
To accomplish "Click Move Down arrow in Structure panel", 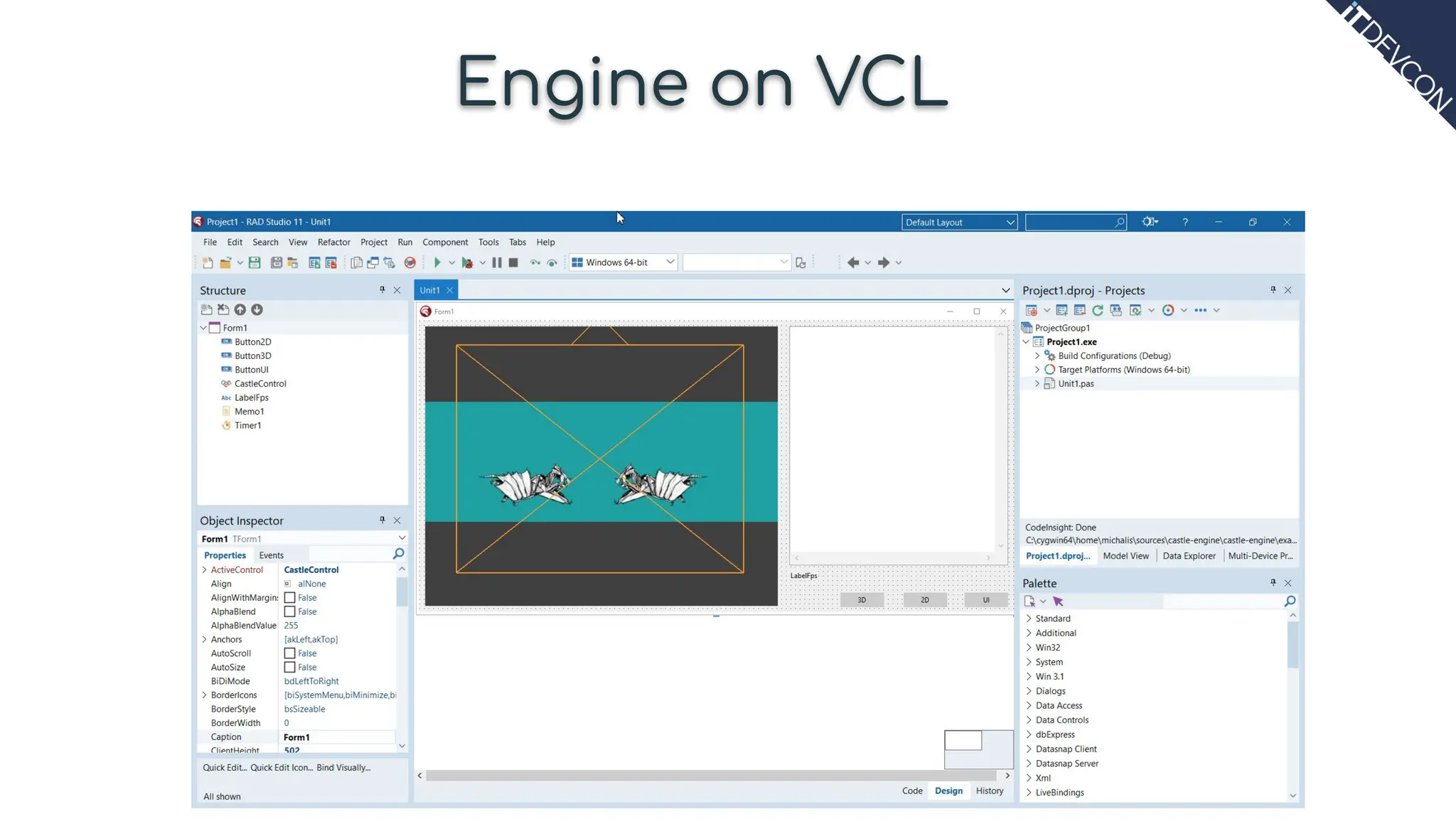I will coord(257,309).
